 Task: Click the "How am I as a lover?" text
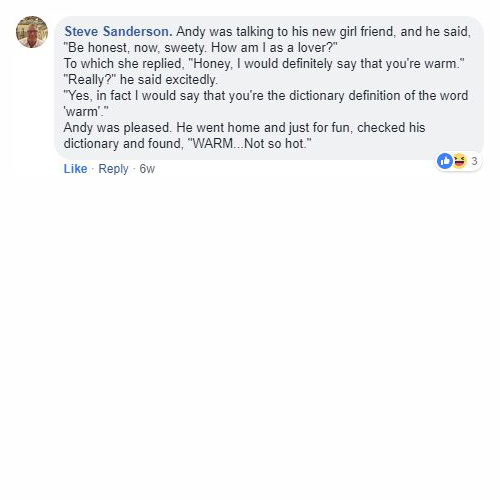click(x=274, y=48)
